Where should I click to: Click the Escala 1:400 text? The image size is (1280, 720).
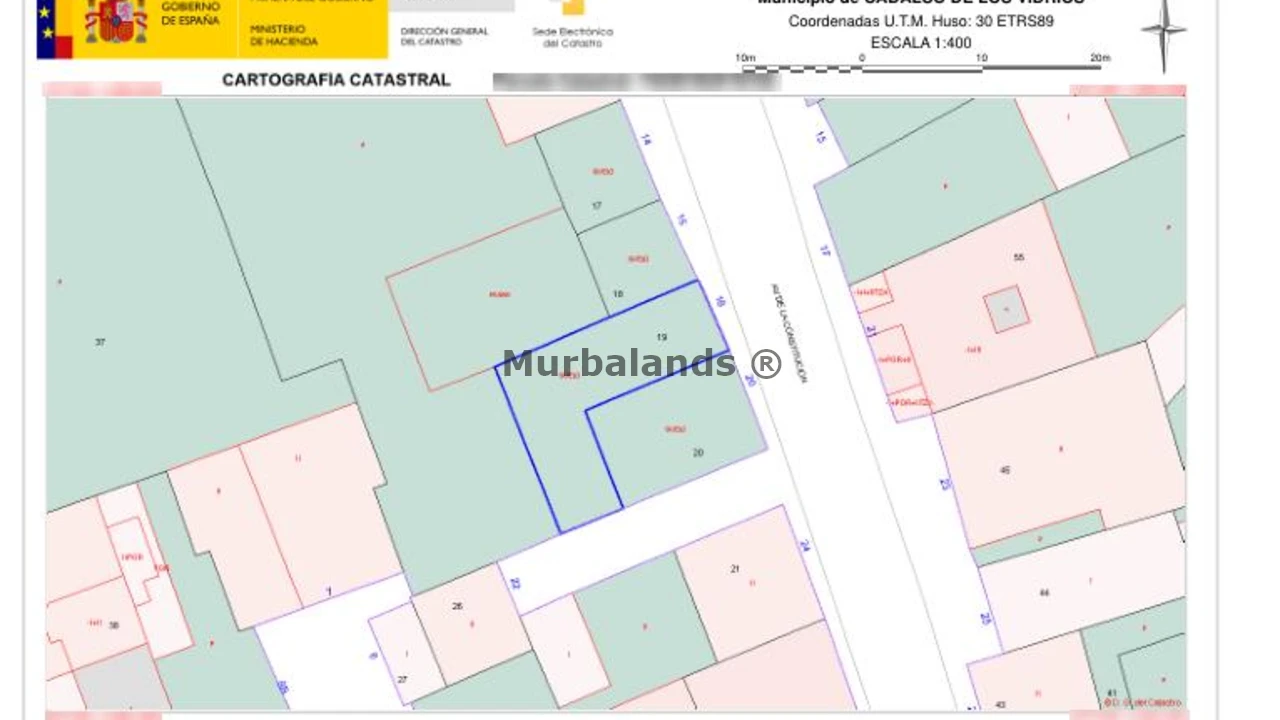coord(920,43)
